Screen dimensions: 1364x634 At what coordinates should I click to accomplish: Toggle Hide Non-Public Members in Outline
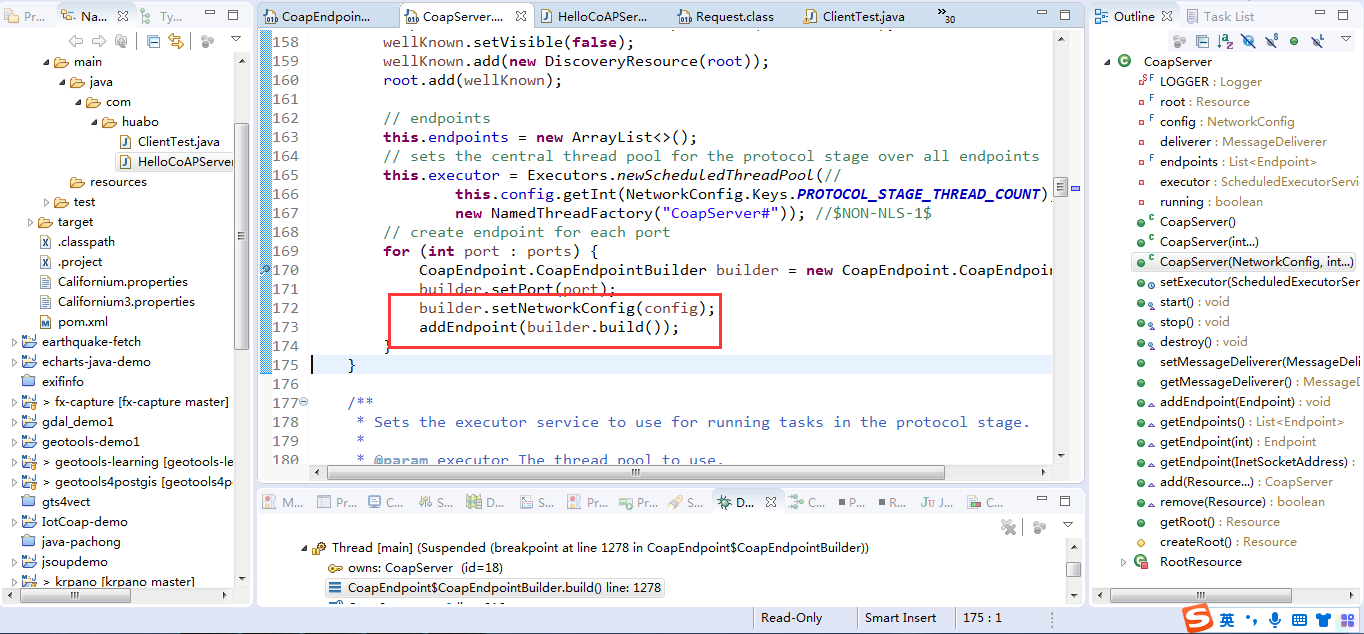tap(1294, 41)
